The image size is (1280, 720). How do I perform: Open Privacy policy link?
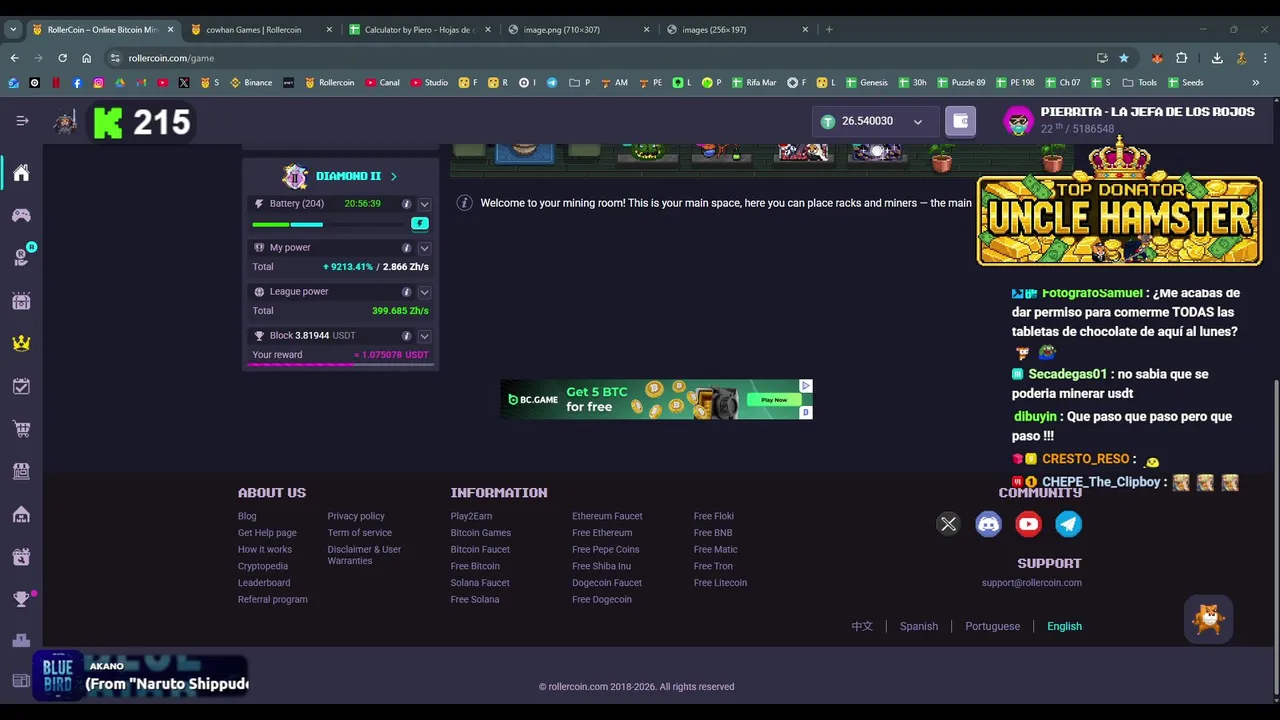tap(356, 516)
